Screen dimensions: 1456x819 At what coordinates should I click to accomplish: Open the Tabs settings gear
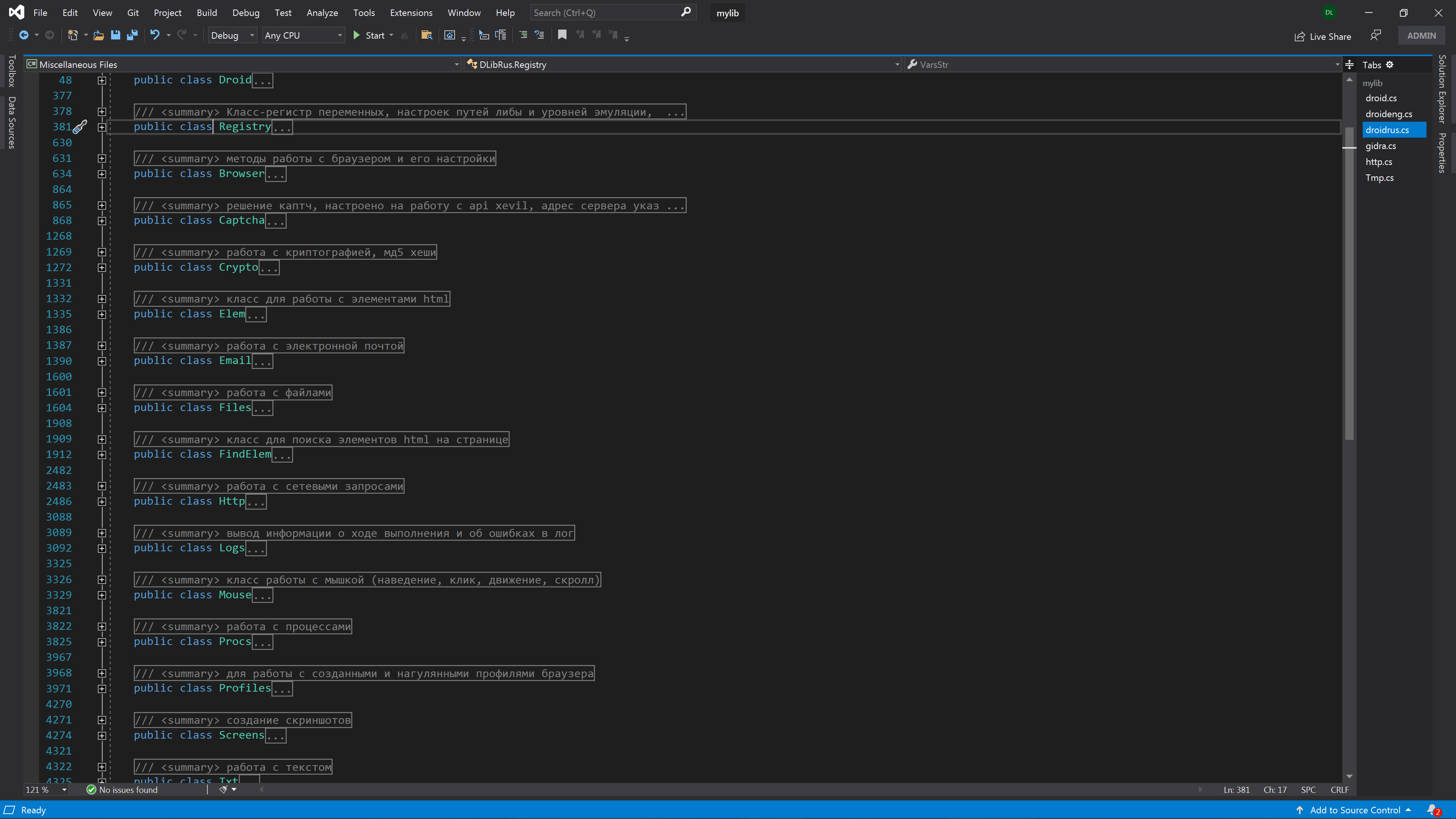pos(1389,64)
